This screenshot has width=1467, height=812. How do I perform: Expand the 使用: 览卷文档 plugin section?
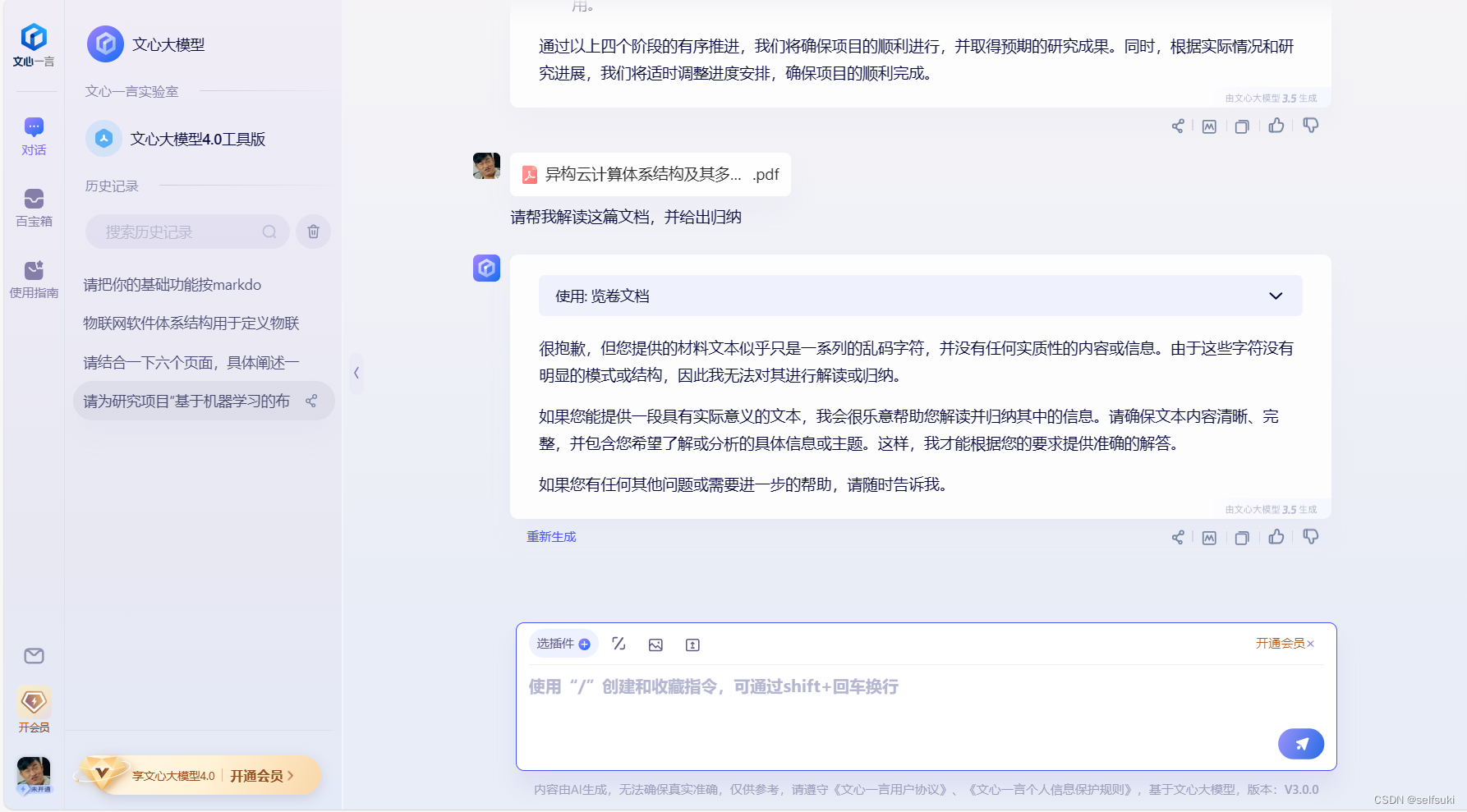pos(921,296)
